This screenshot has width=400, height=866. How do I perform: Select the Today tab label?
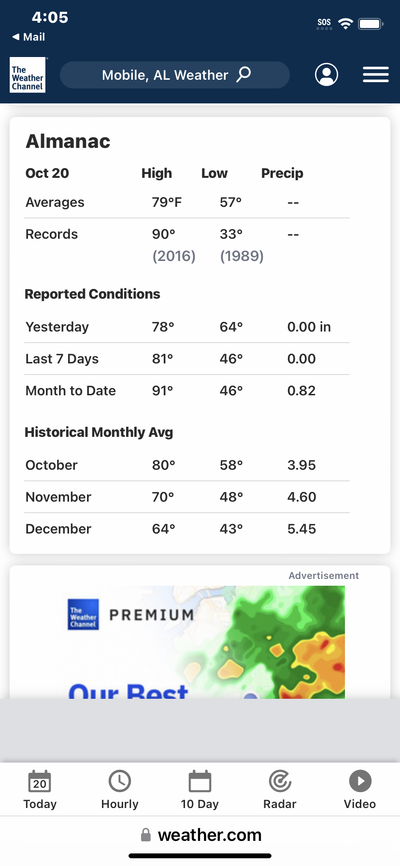(40, 804)
